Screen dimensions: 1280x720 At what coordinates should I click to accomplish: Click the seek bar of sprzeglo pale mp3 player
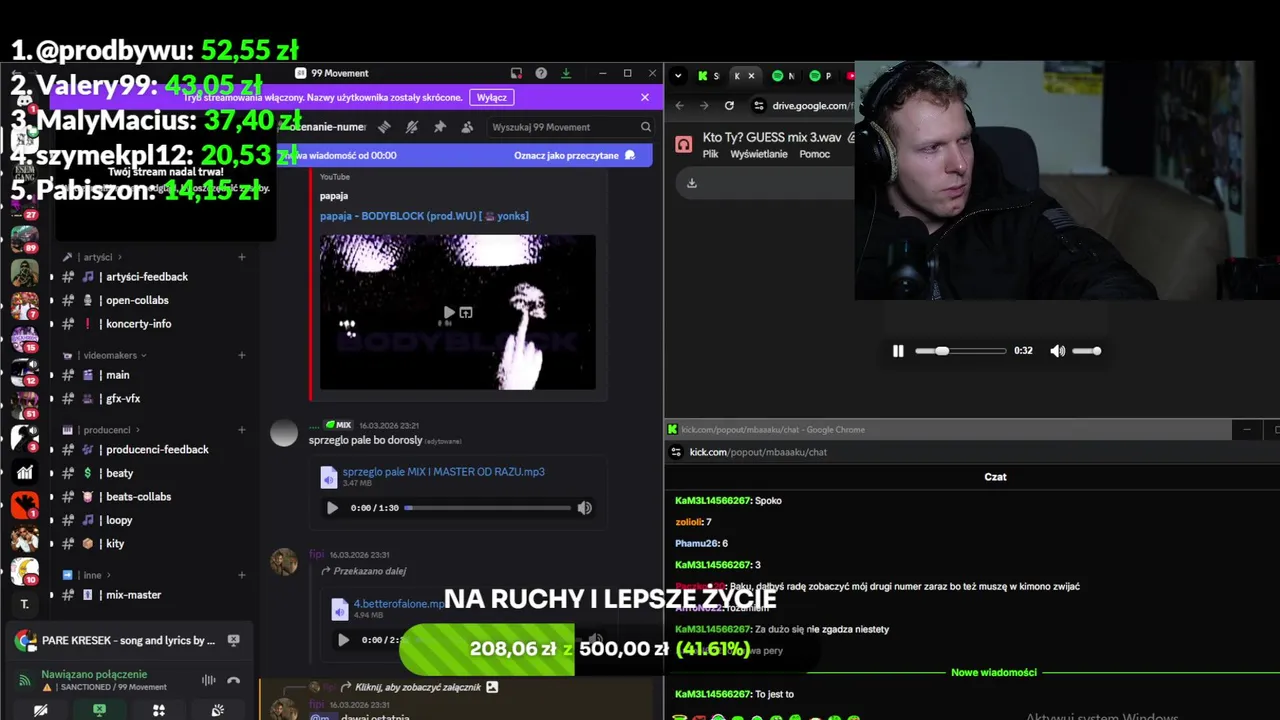click(487, 508)
